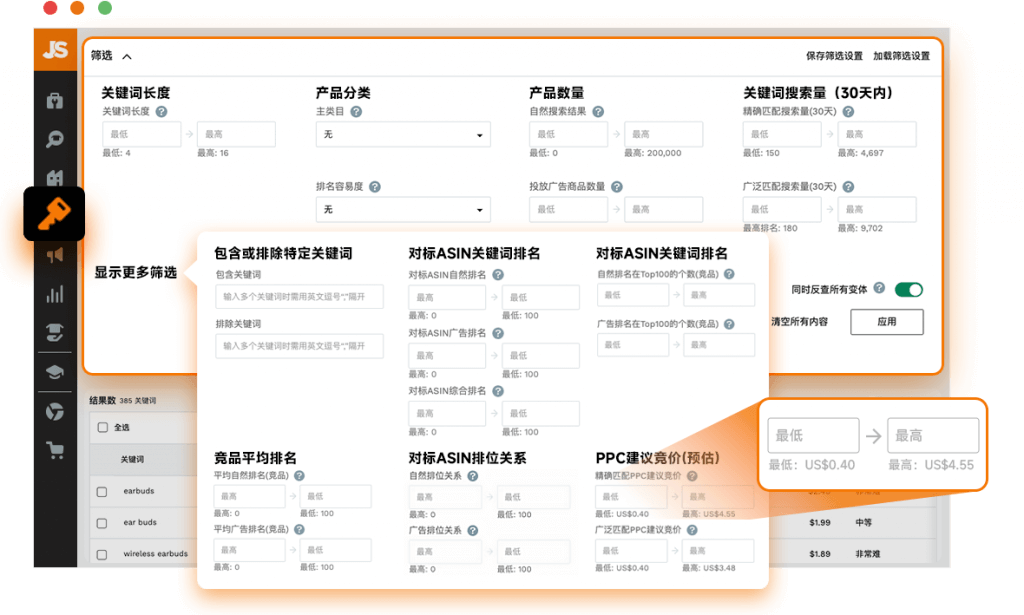Open the 排名容易度 dropdown
1024x615 pixels.
pos(403,210)
